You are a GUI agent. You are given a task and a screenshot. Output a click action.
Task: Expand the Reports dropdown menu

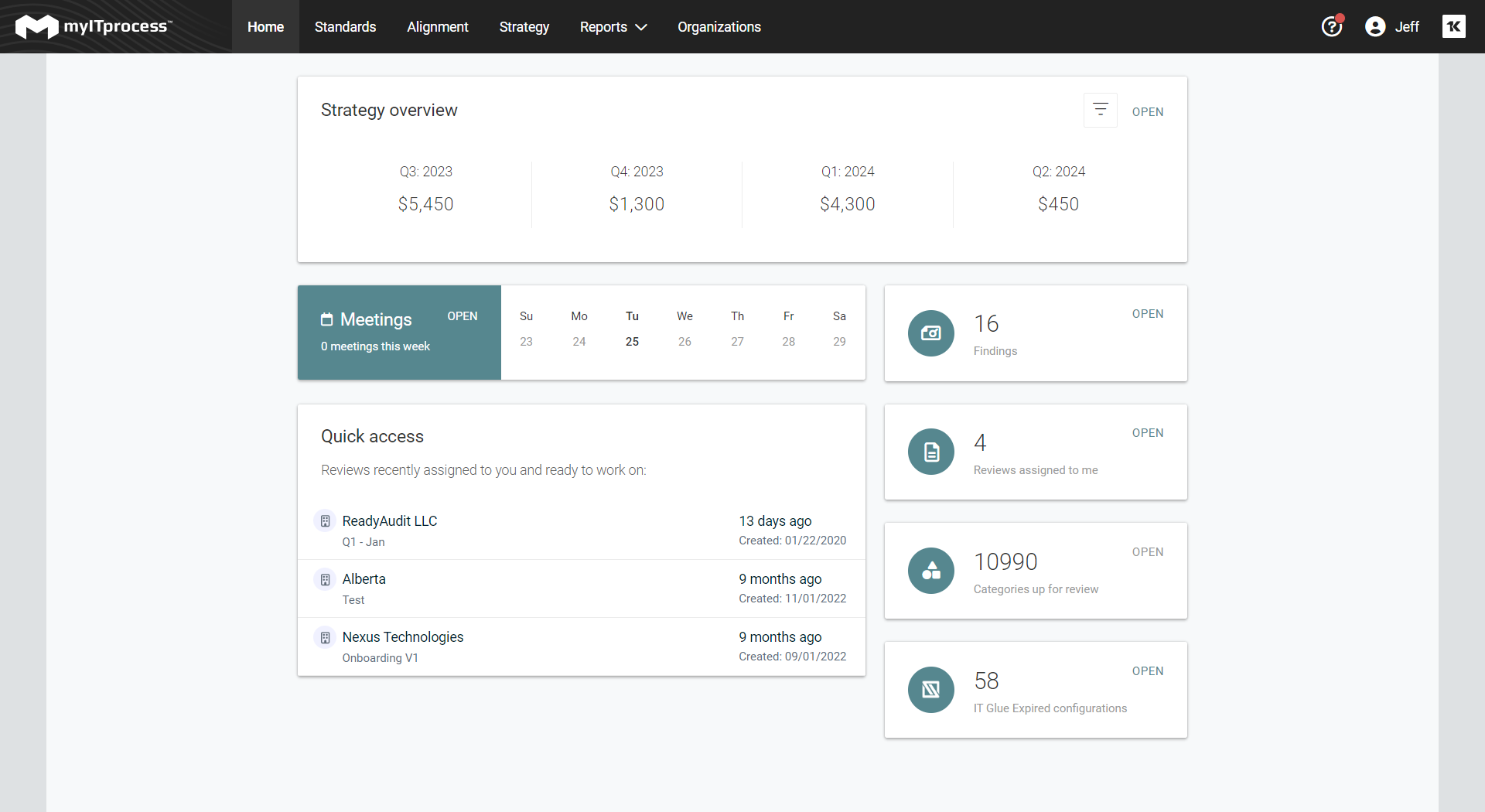pos(613,26)
